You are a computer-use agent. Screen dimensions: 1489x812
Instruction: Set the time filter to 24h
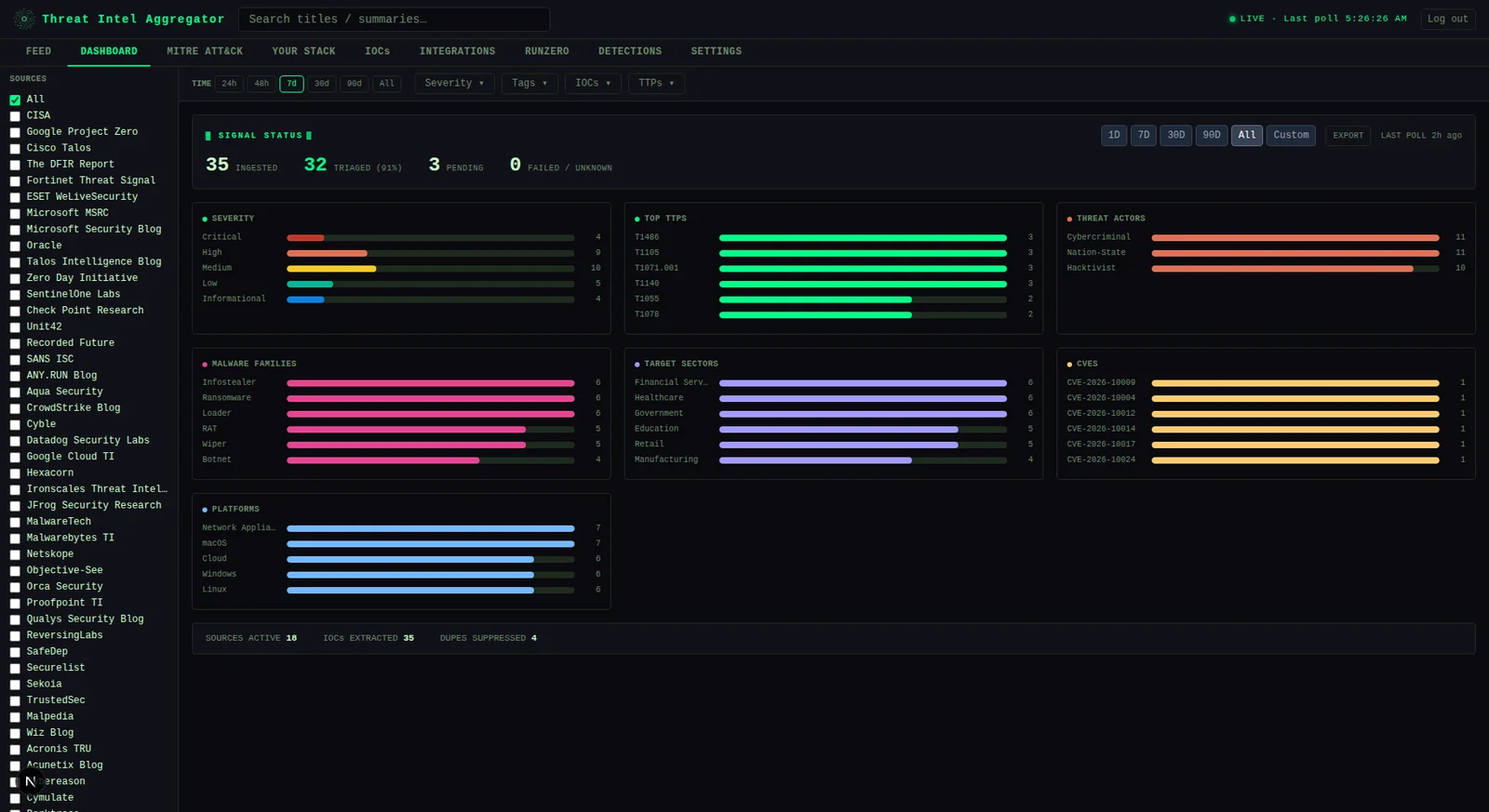[x=229, y=84]
